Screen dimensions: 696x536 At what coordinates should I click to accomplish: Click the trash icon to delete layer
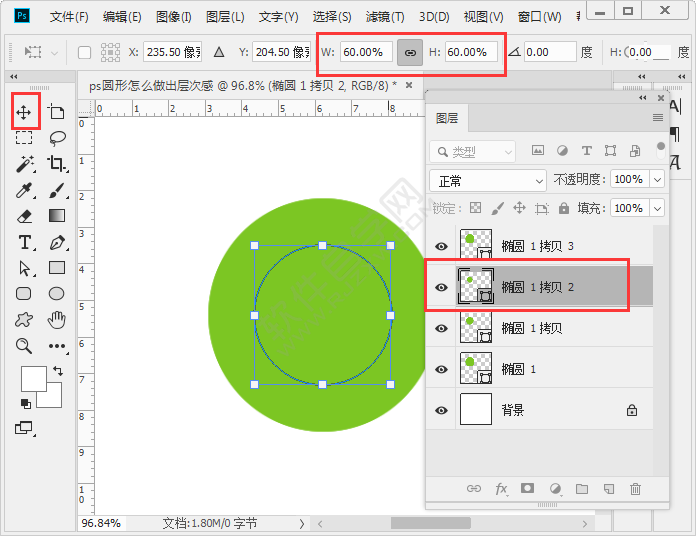[635, 489]
